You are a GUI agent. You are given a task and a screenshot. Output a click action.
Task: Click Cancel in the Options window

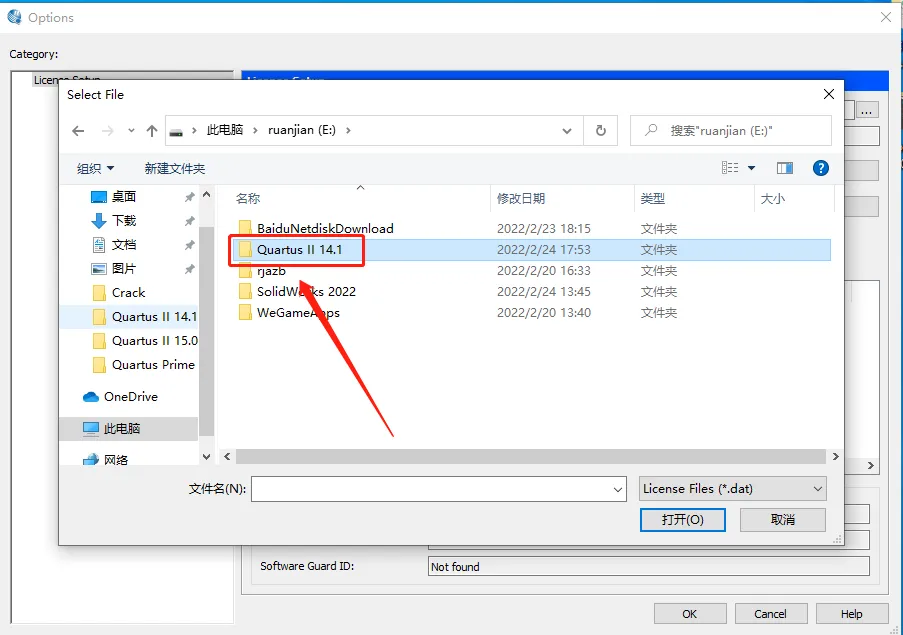pos(771,614)
